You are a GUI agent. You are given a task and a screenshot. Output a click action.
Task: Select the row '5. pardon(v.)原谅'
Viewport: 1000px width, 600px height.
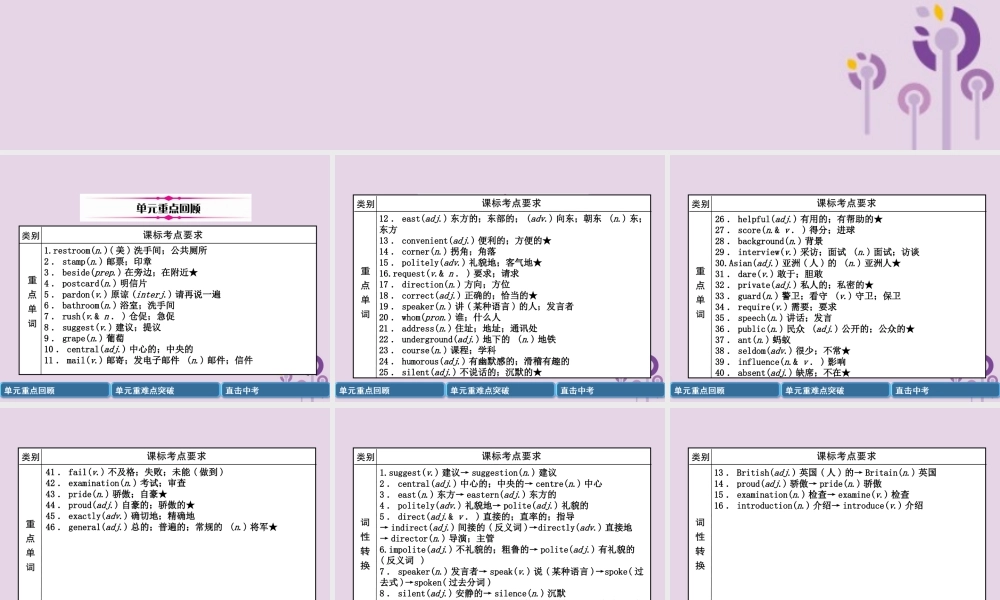point(132,295)
